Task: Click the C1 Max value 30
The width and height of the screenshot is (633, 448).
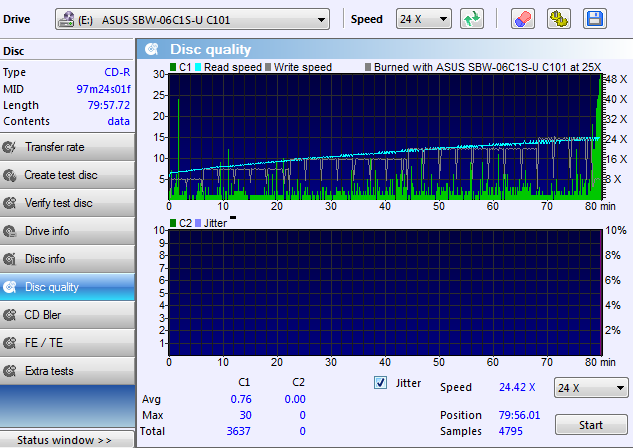Action: pyautogui.click(x=245, y=415)
